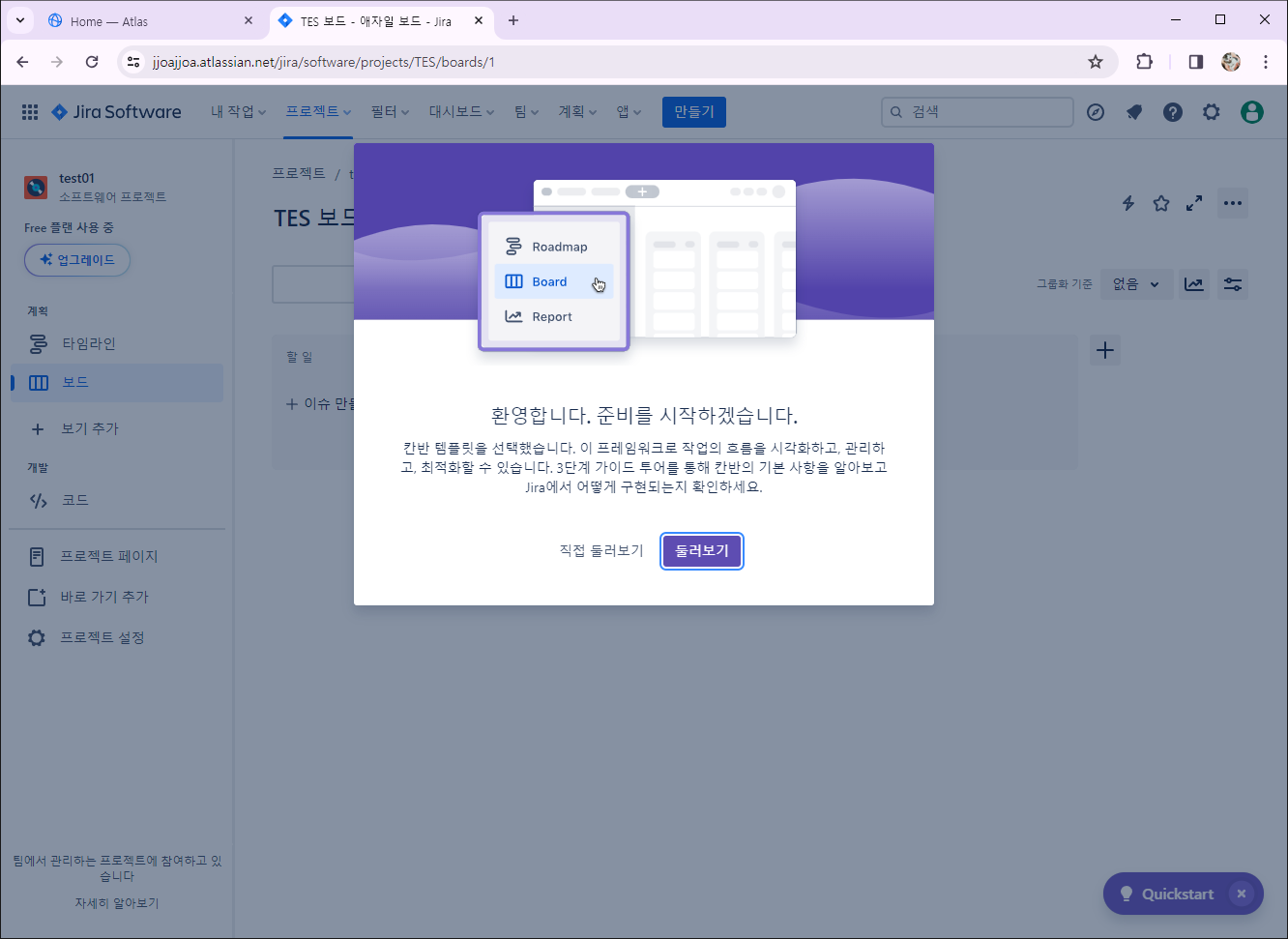Click 보기 추가 in the sidebar

click(x=117, y=428)
